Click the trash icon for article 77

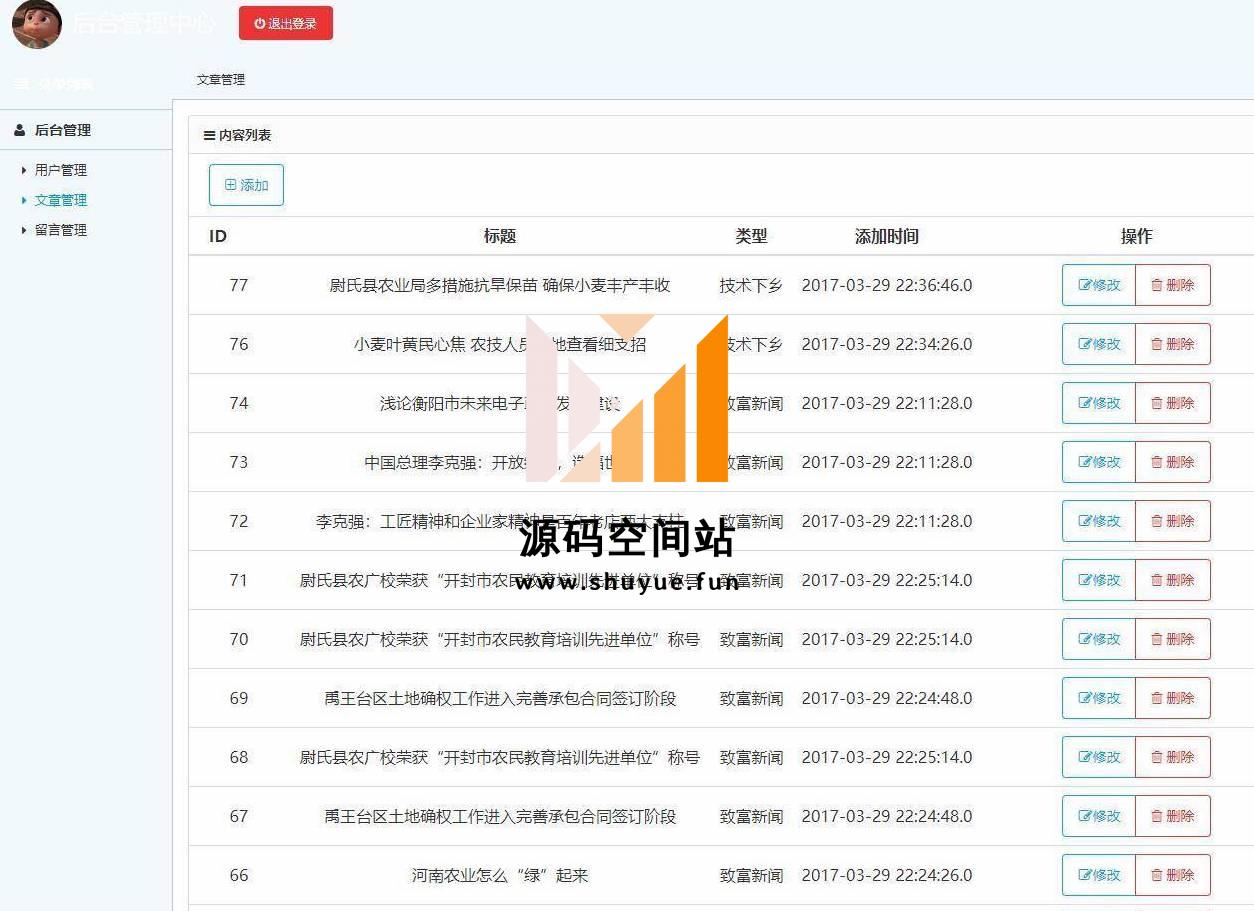(x=1157, y=285)
